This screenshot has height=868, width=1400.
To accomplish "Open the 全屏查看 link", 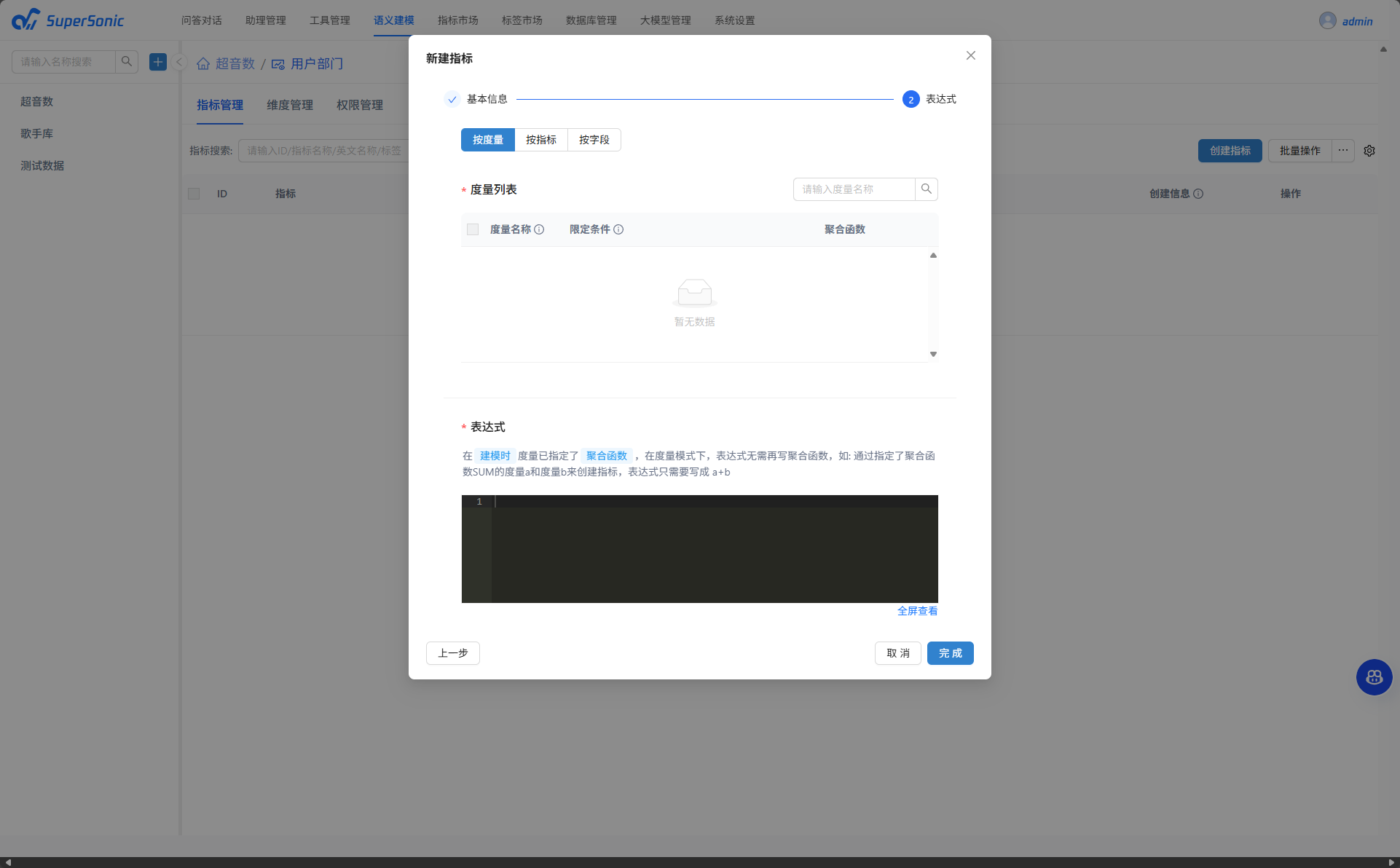I will pyautogui.click(x=918, y=611).
